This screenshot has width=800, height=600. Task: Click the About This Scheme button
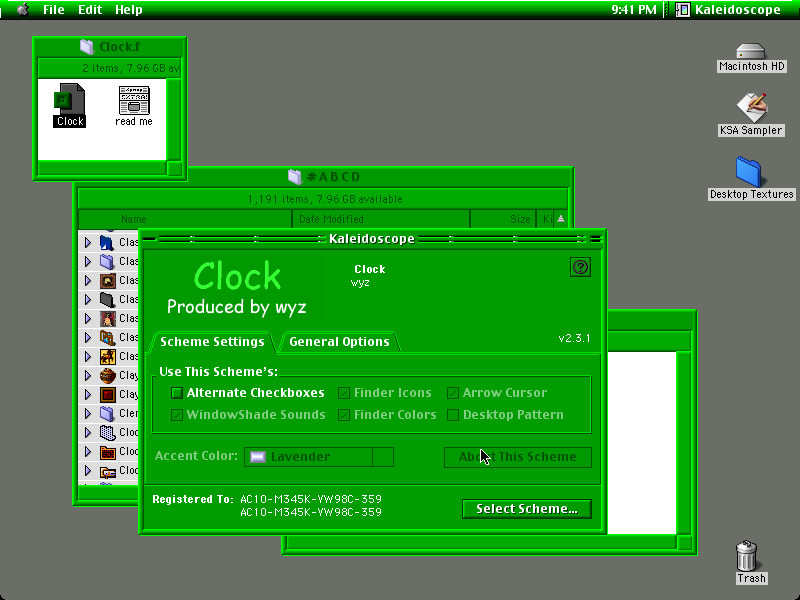518,457
